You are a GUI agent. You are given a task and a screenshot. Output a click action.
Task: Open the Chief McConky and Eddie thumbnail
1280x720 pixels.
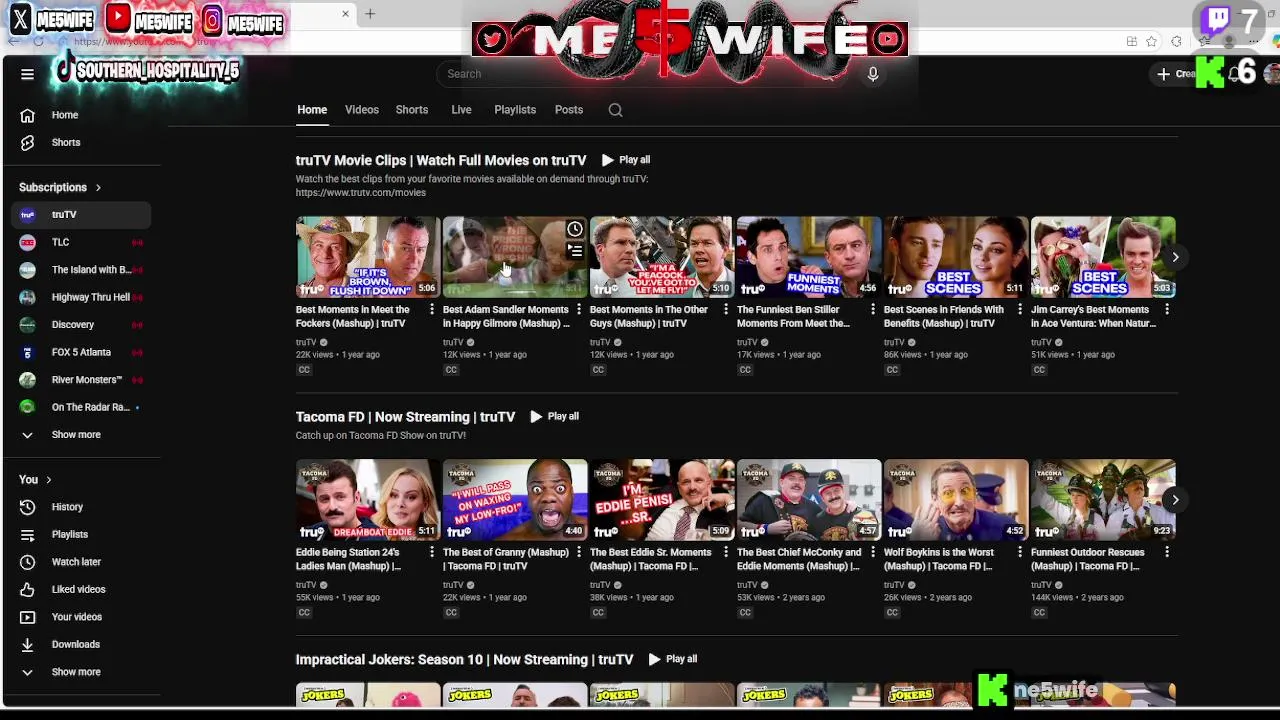(x=809, y=500)
